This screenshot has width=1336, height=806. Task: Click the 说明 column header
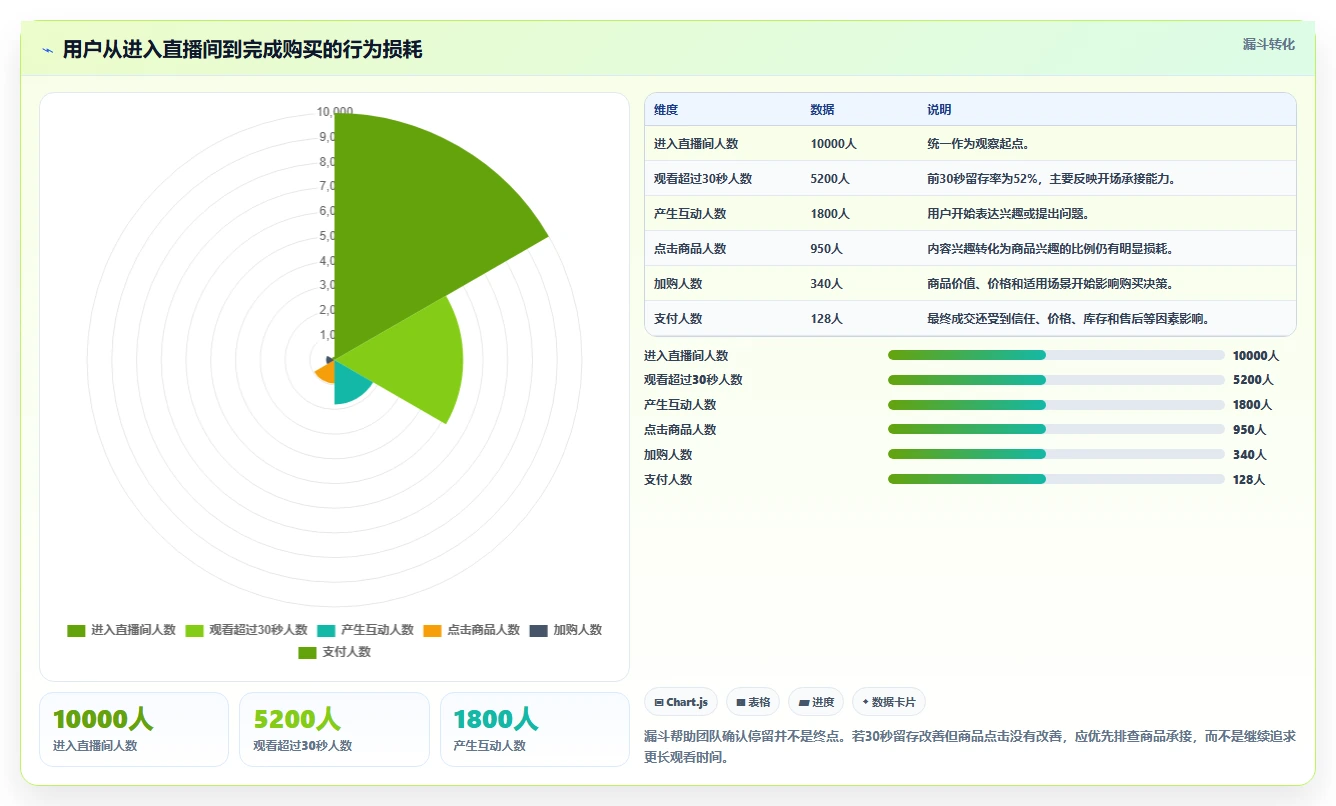pos(939,110)
